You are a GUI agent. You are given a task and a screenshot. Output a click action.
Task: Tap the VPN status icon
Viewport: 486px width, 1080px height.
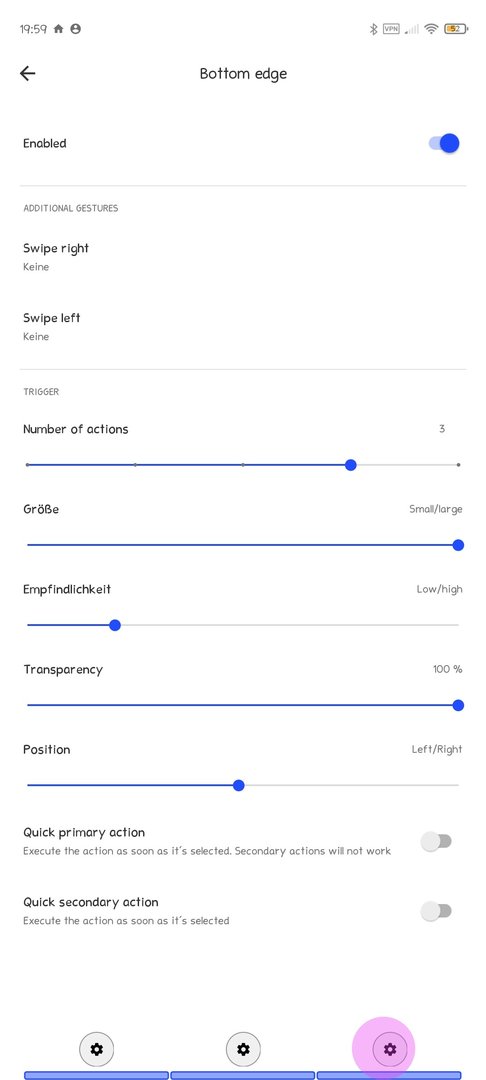click(x=391, y=29)
